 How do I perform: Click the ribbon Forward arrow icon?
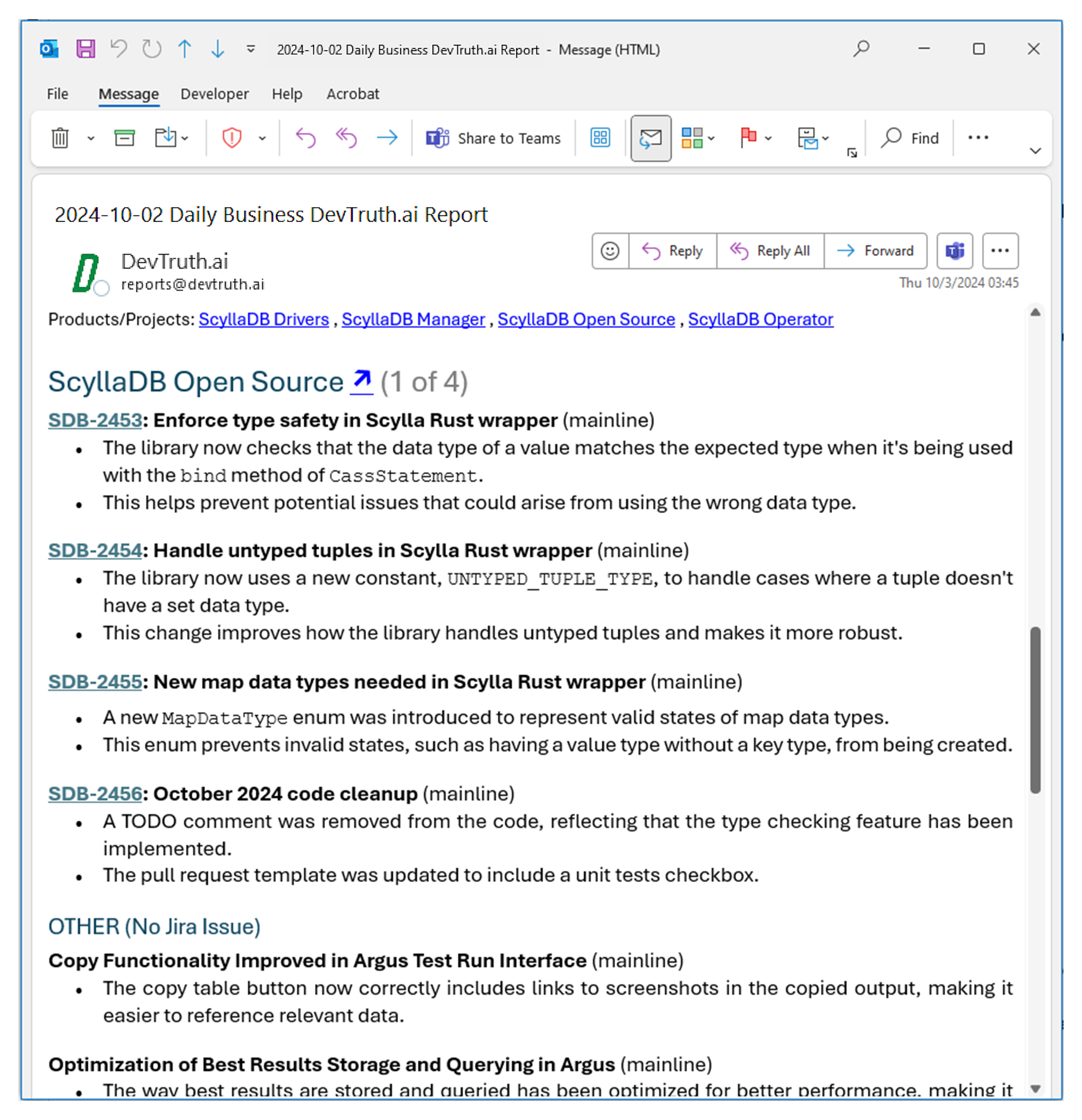coord(387,138)
